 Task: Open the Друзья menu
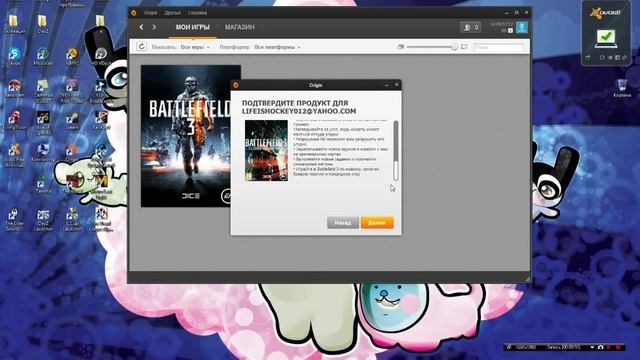click(172, 13)
